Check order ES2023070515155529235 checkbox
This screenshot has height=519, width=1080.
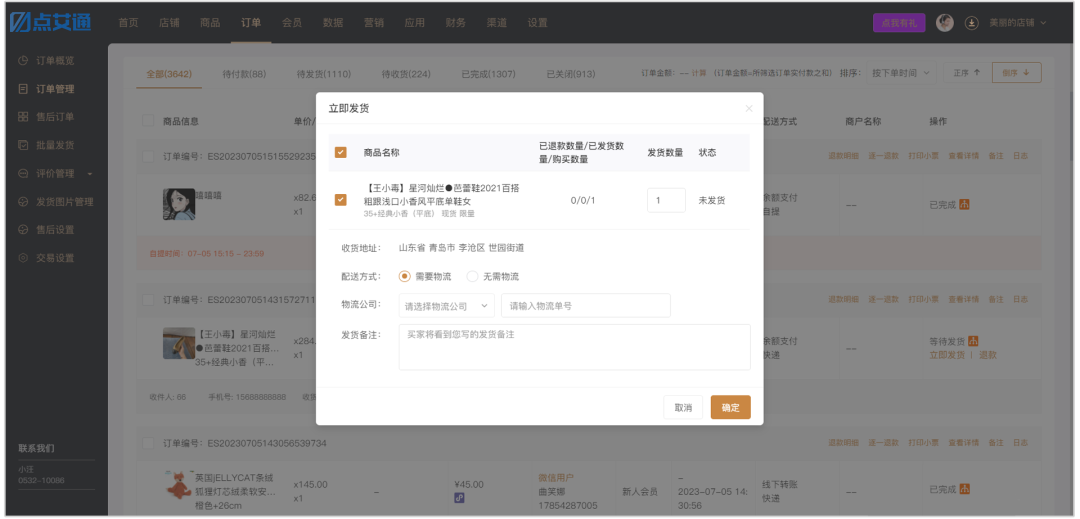click(x=148, y=156)
